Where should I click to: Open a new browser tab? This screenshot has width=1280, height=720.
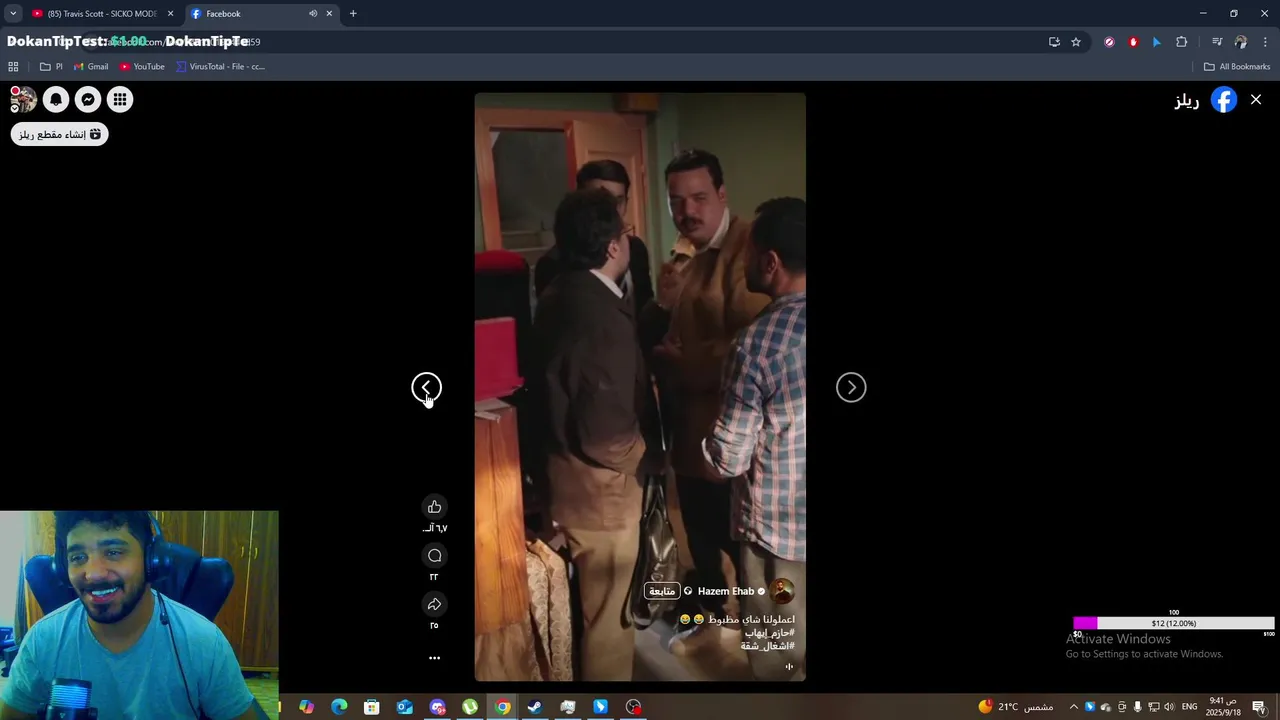353,14
